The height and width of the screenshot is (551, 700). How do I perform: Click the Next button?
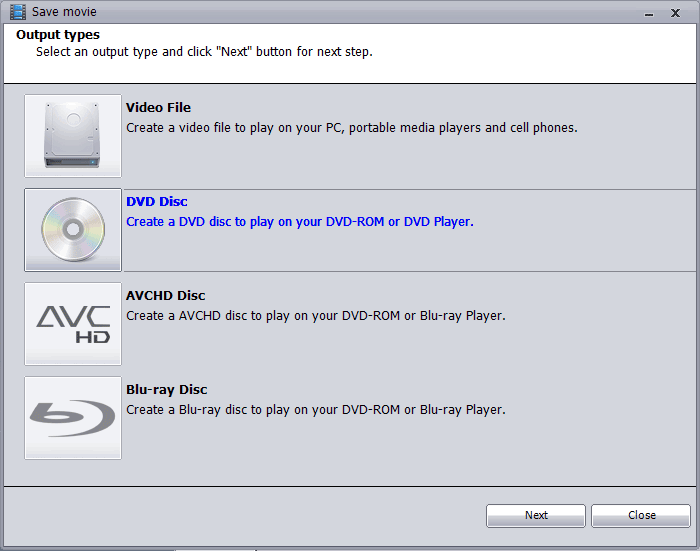tap(536, 516)
